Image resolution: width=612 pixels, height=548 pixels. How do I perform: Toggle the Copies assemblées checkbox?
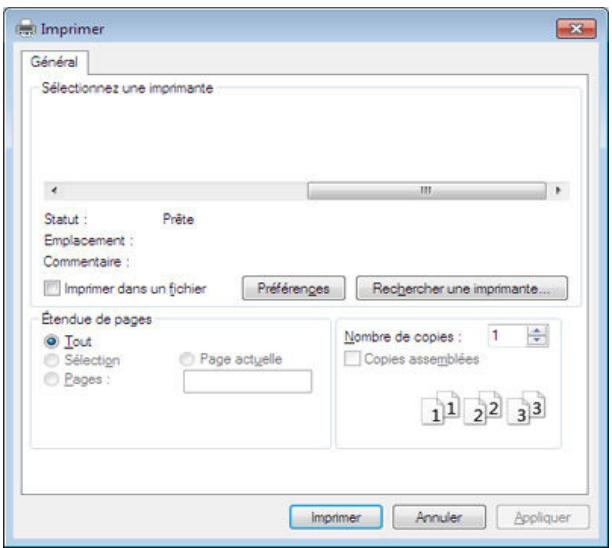point(352,358)
